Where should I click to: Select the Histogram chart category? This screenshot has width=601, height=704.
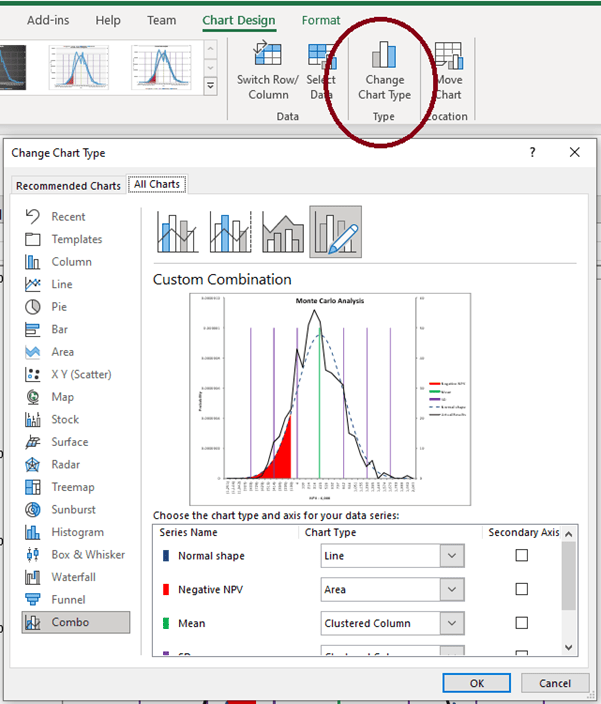tap(76, 532)
